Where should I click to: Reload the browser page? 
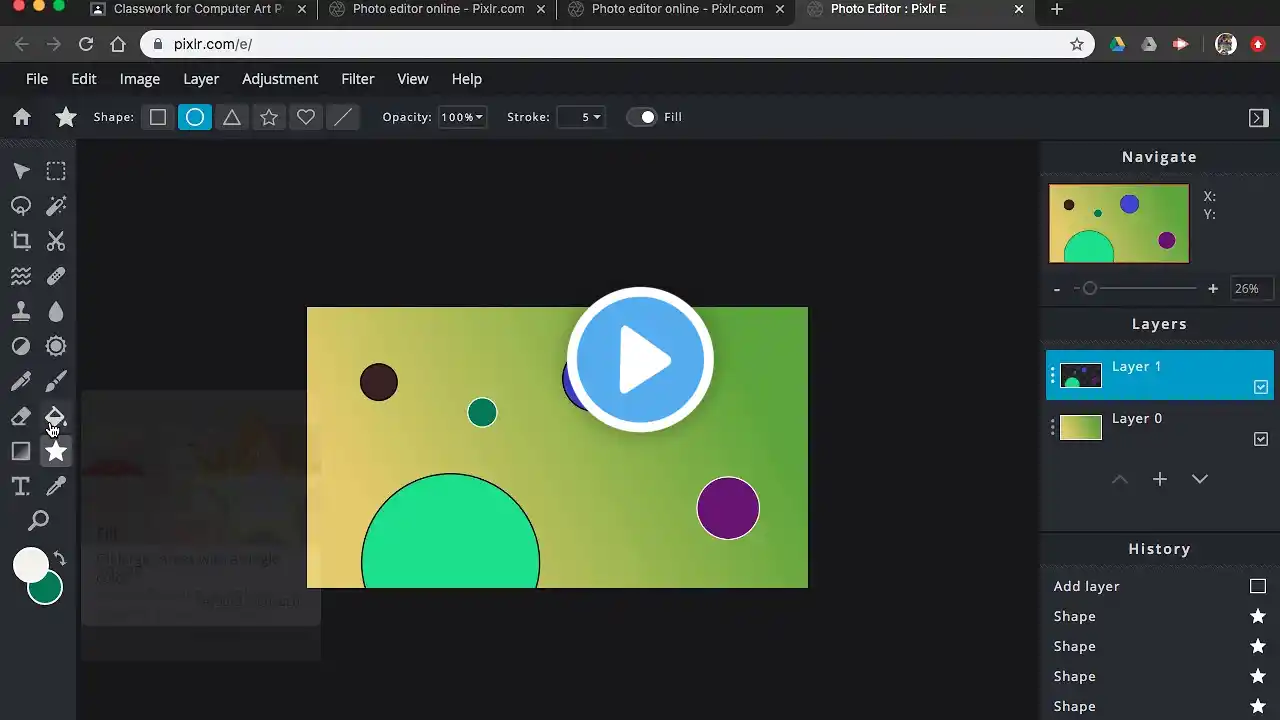pyautogui.click(x=86, y=44)
